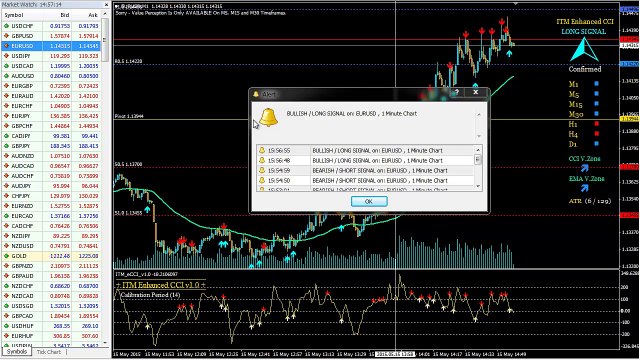Select CADJPY row in Market Watch
Screen dimensions: 640x360
[51, 136]
